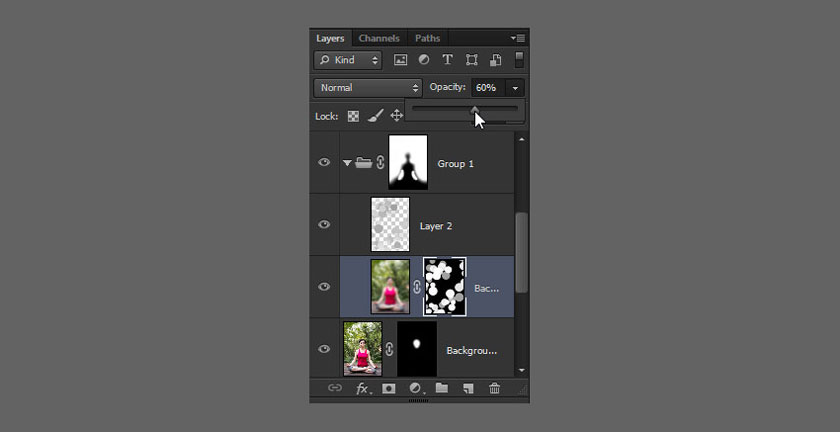Viewport: 840px width, 432px height.
Task: Click the layers list scroll up arrow
Action: (521, 139)
